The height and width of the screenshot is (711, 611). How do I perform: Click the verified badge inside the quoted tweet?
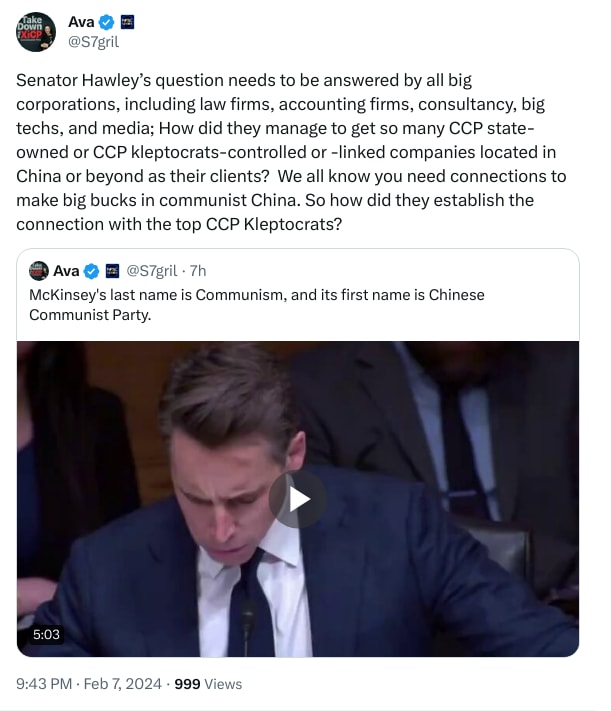[91, 270]
